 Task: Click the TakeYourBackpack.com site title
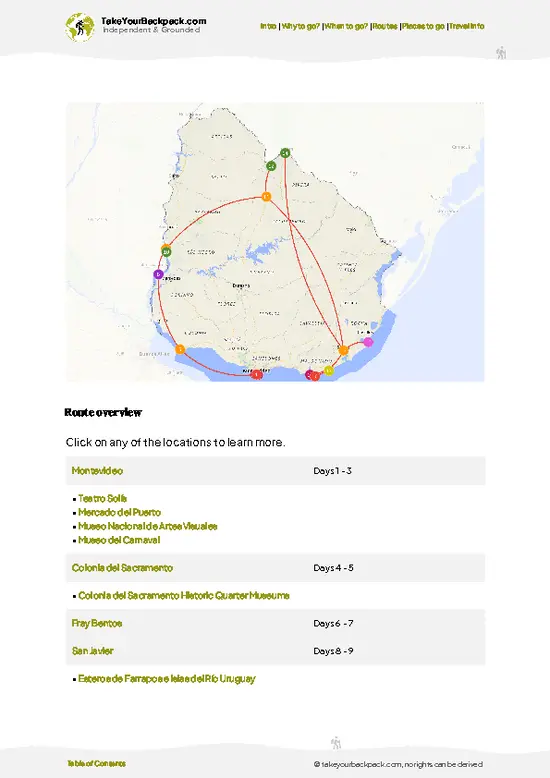pyautogui.click(x=153, y=21)
